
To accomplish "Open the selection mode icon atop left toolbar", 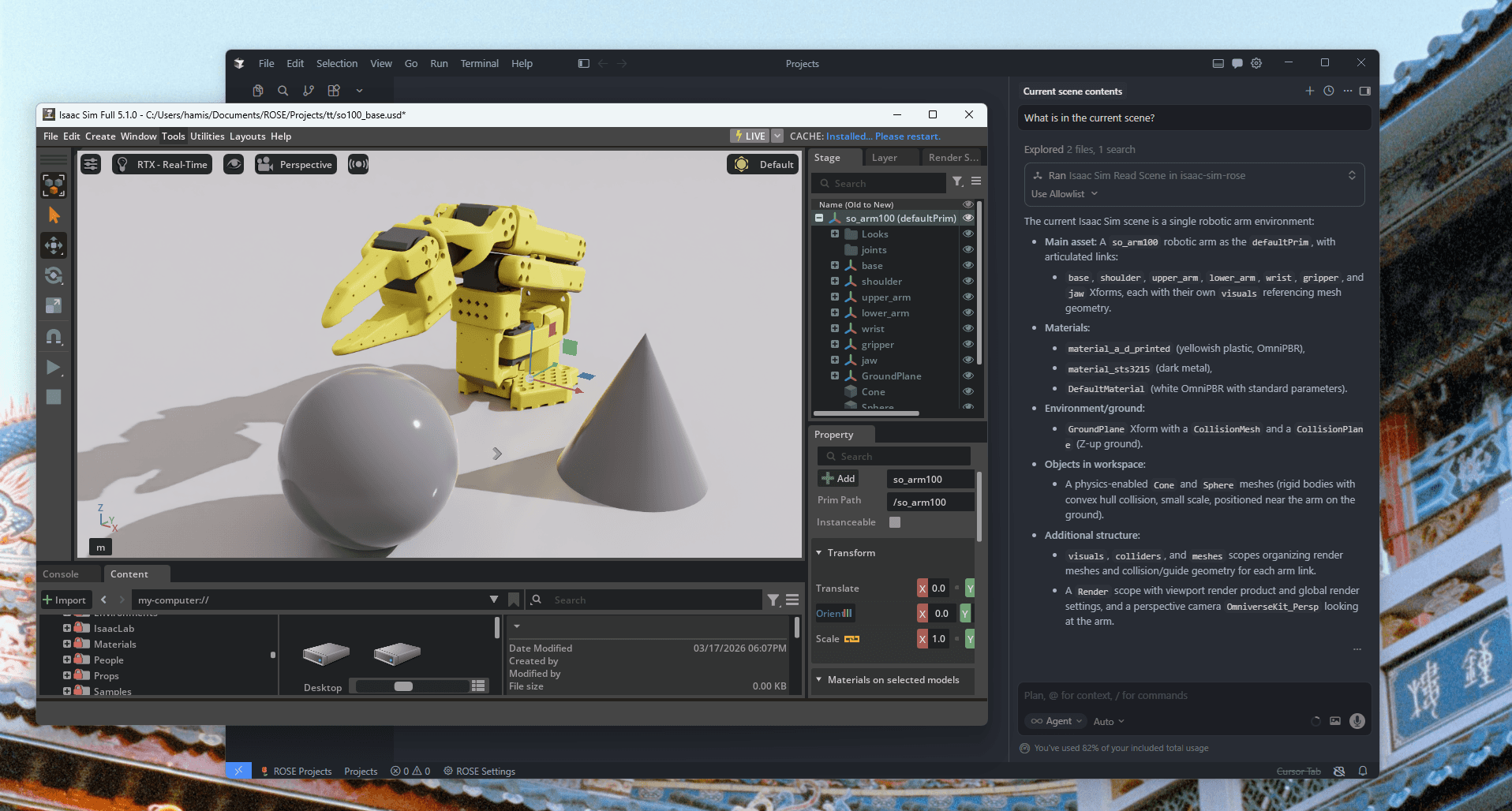I will coord(54,185).
